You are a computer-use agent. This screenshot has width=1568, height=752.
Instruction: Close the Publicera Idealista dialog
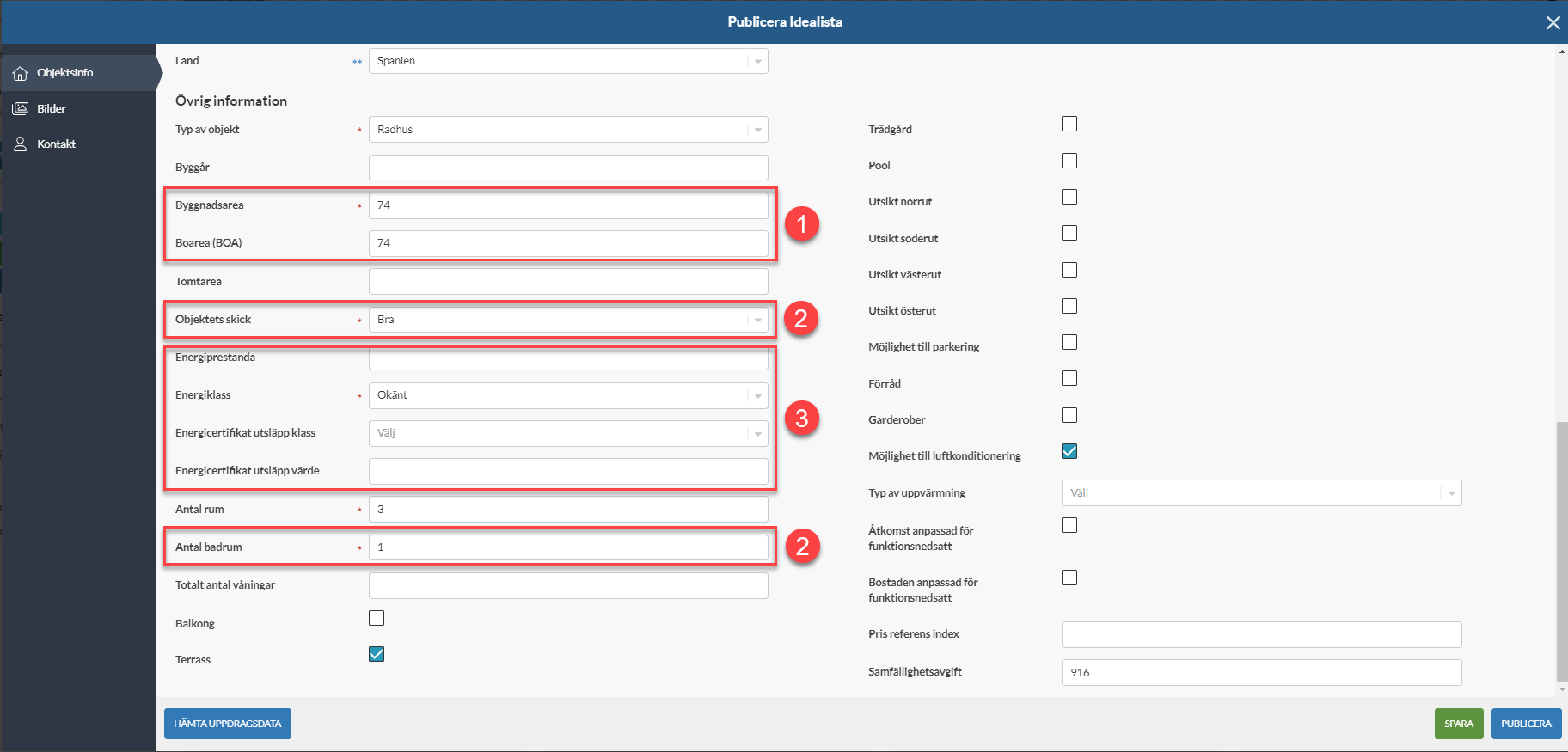click(x=1553, y=22)
